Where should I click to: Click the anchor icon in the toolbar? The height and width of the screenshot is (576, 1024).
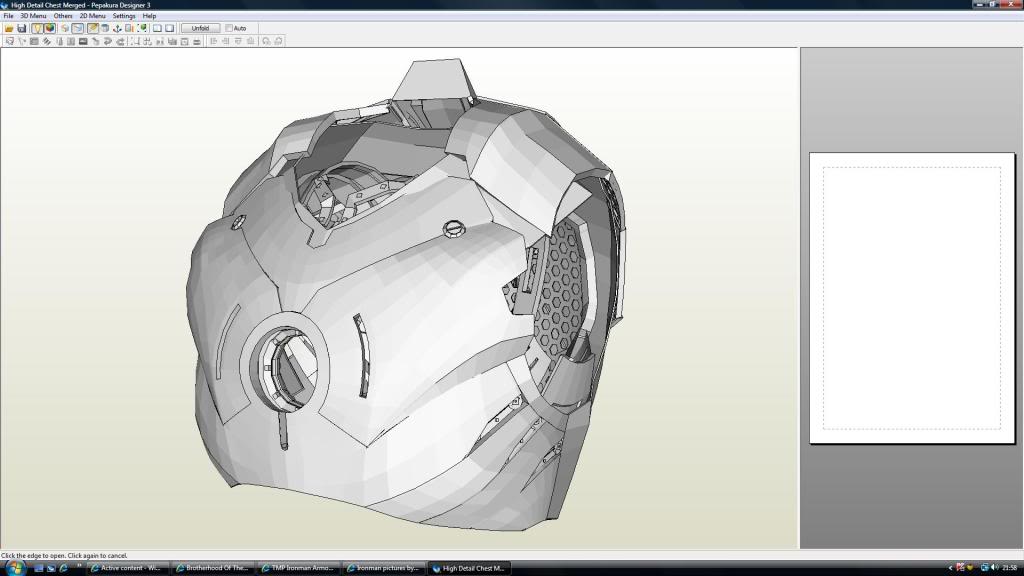pos(117,28)
